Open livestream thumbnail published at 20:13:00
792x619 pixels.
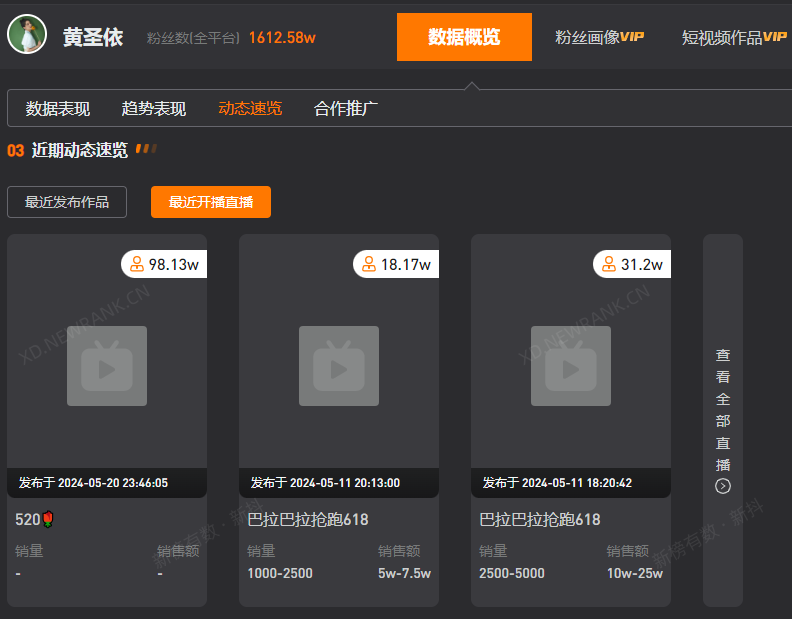[339, 366]
